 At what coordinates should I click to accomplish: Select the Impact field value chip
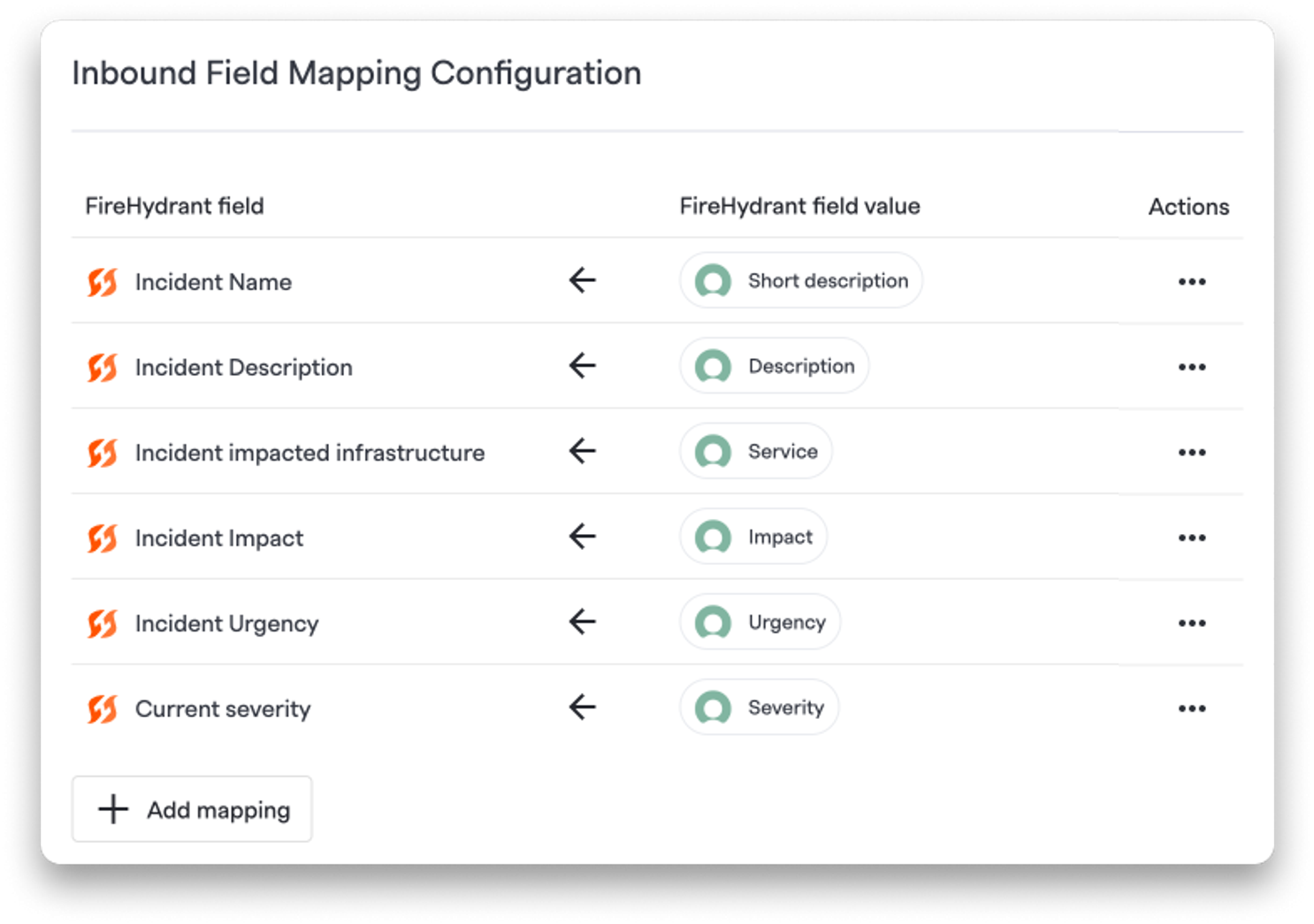pyautogui.click(x=753, y=536)
